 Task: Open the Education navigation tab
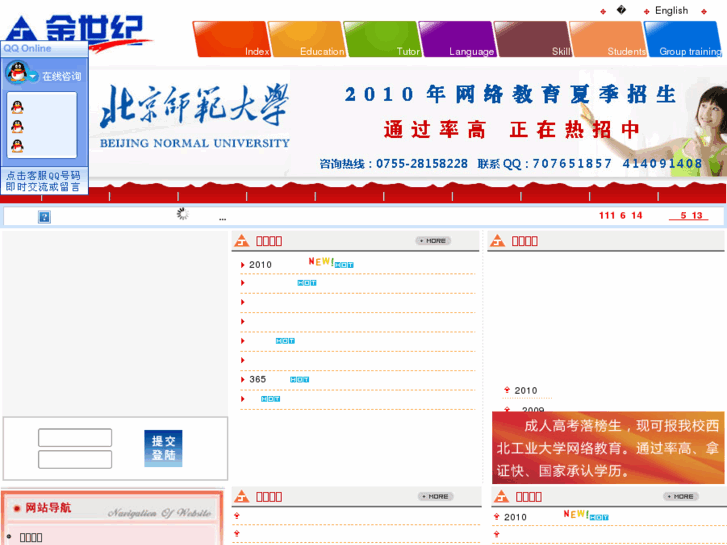click(x=306, y=39)
